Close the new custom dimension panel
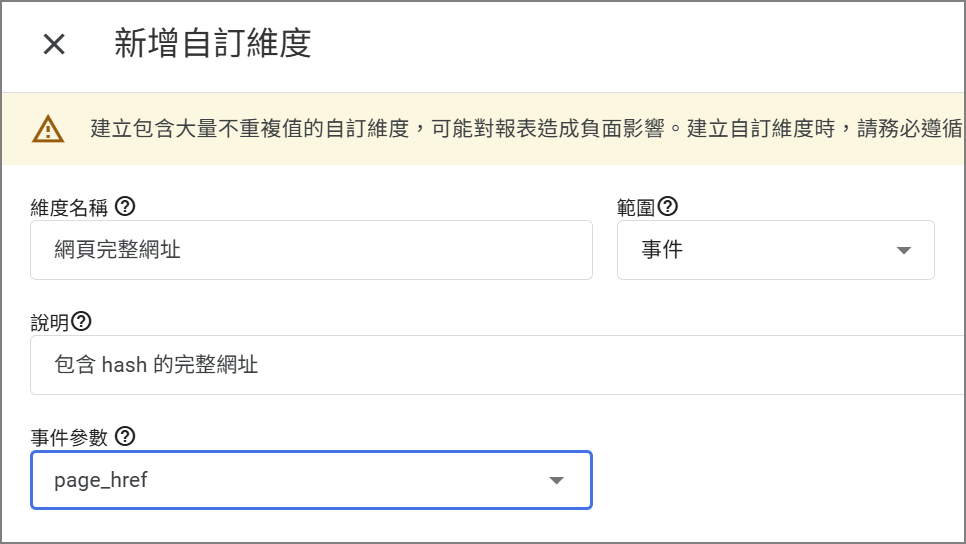Image resolution: width=966 pixels, height=544 pixels. click(54, 44)
